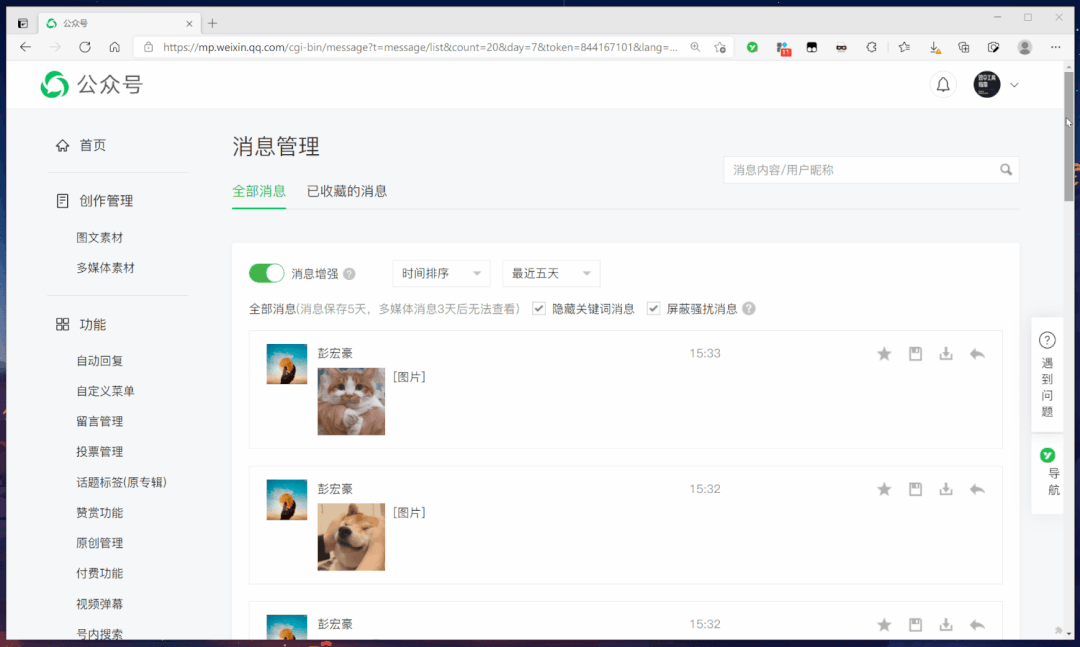The width and height of the screenshot is (1080, 647).
Task: Download the 15:32 dog picture message
Action: 946,489
